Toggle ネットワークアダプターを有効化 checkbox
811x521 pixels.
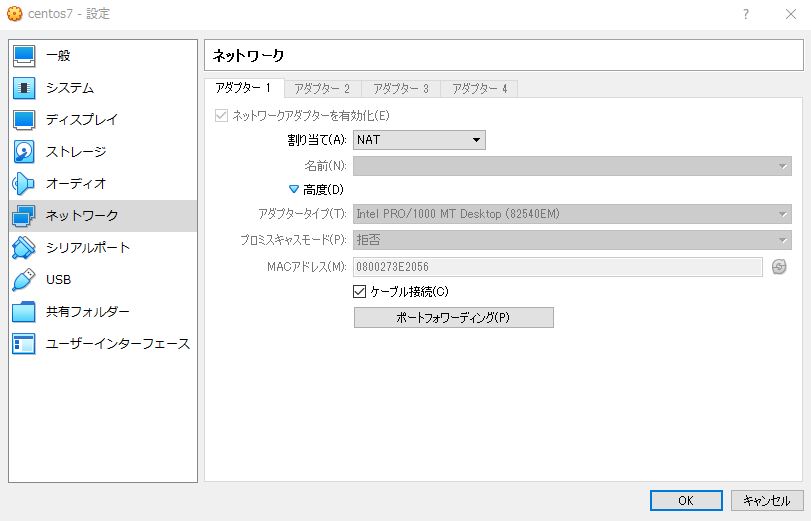point(221,115)
